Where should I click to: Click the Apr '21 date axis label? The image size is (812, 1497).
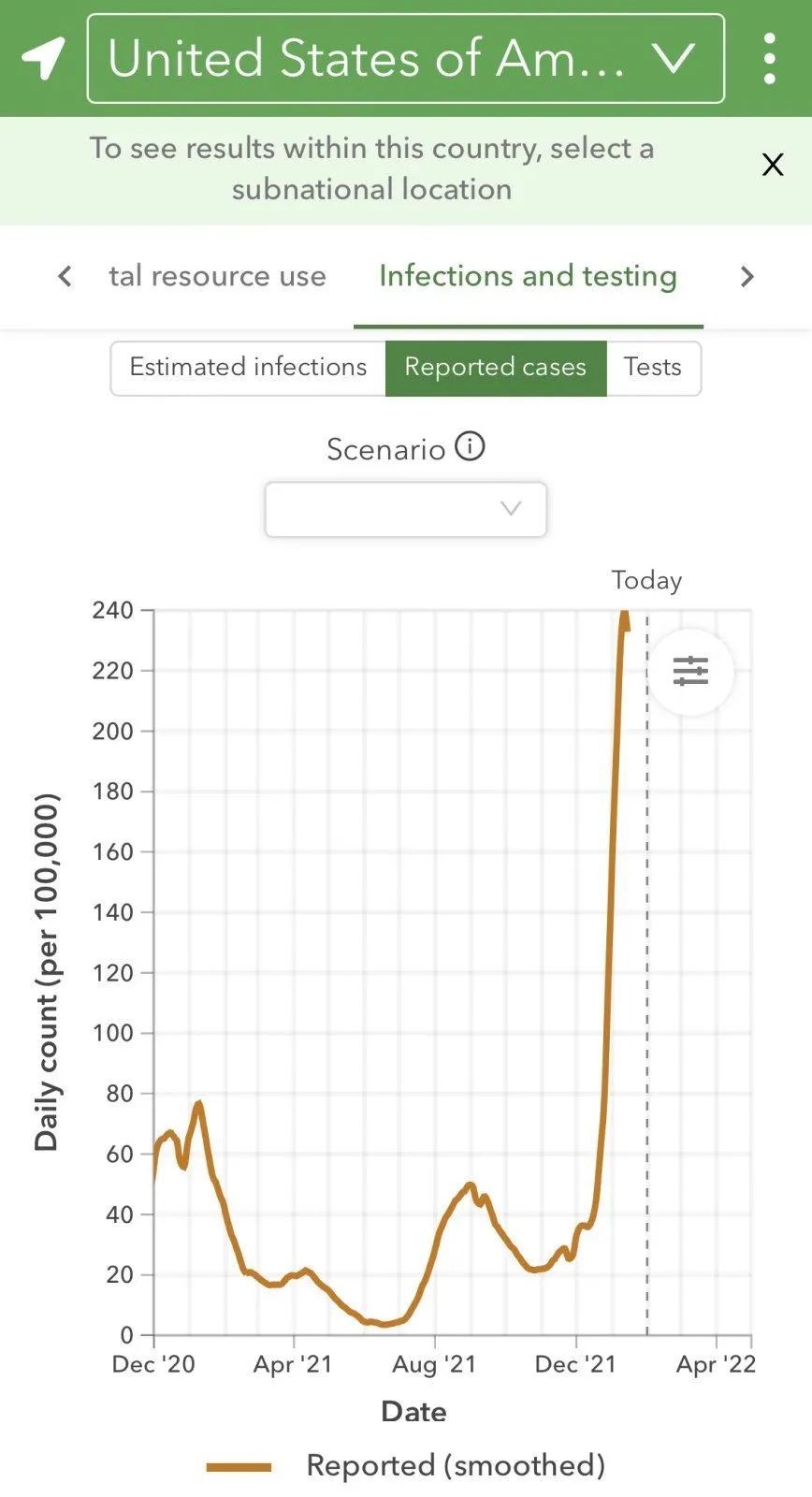293,1364
